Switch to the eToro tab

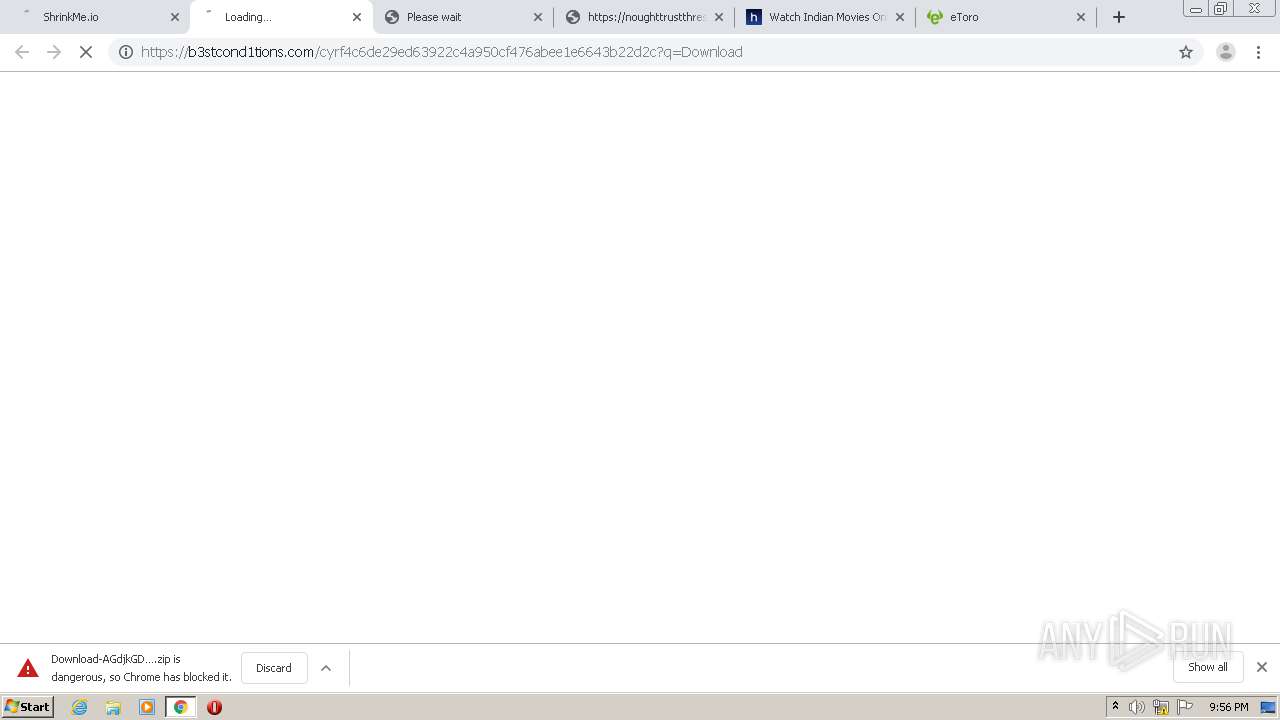(1006, 17)
